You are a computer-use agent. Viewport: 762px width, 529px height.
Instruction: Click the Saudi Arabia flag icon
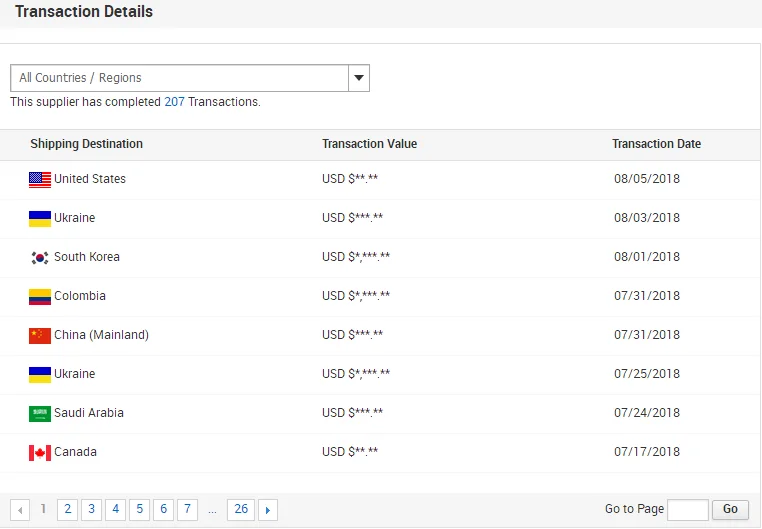click(x=40, y=414)
